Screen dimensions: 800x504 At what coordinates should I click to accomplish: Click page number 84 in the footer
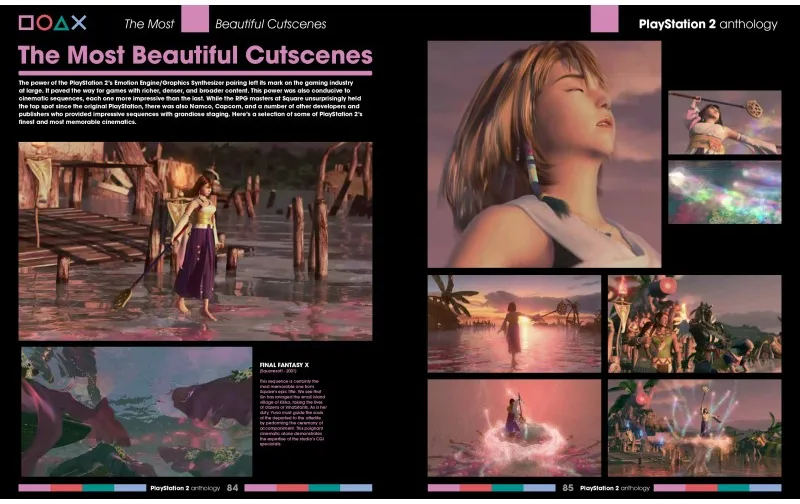point(232,488)
